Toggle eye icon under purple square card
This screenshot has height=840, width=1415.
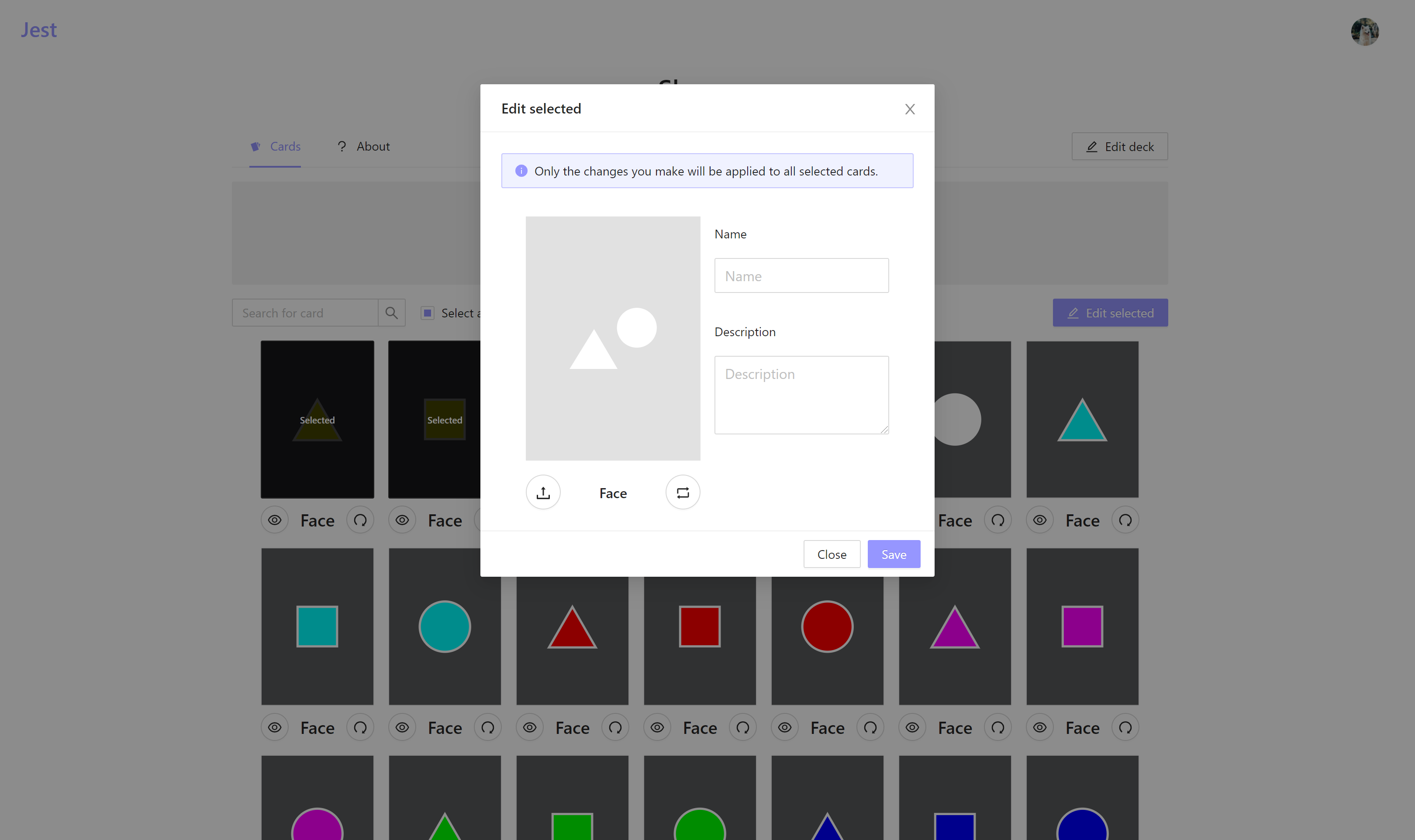pyautogui.click(x=1039, y=727)
